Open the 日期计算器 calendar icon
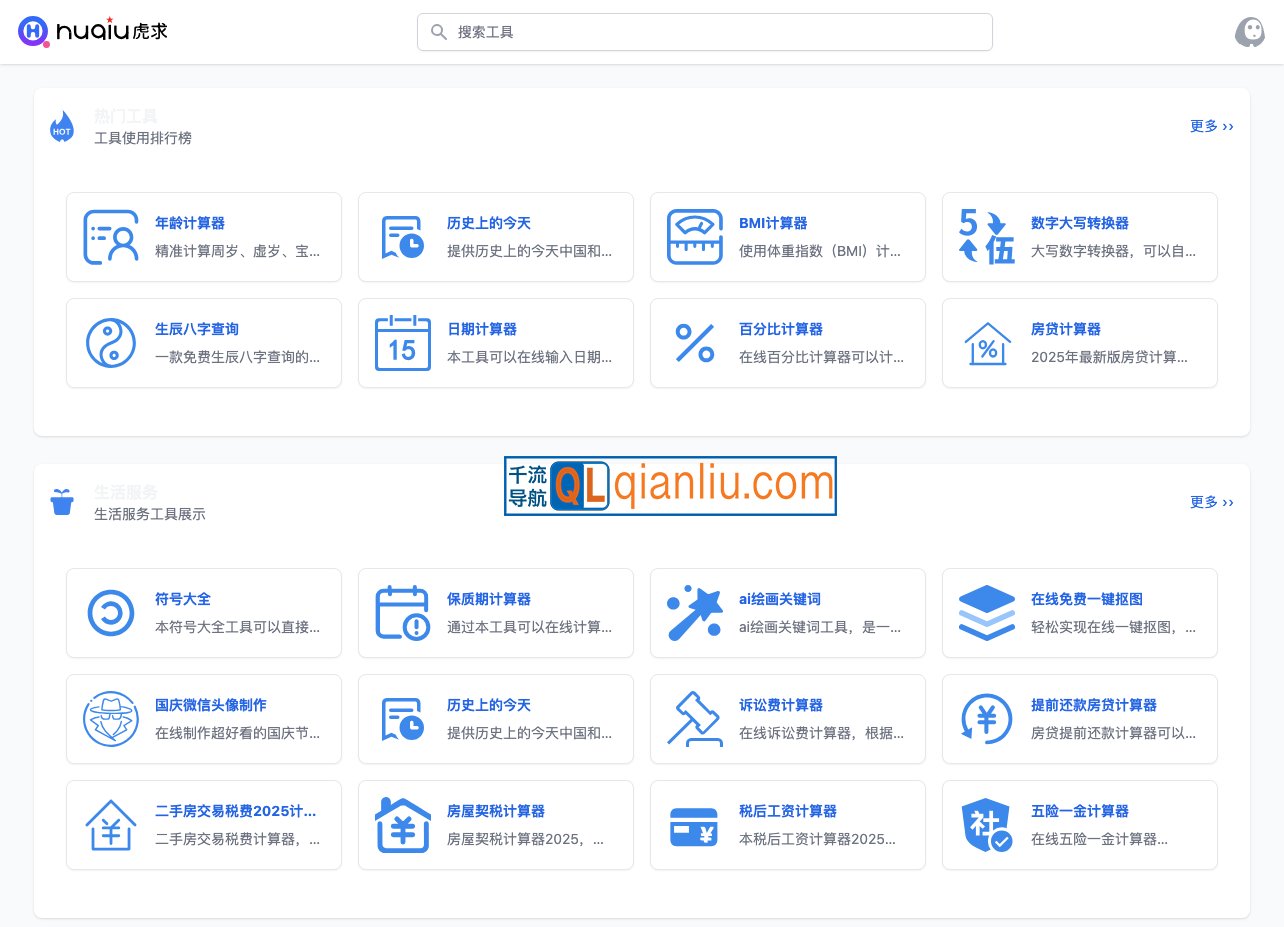 pos(402,343)
